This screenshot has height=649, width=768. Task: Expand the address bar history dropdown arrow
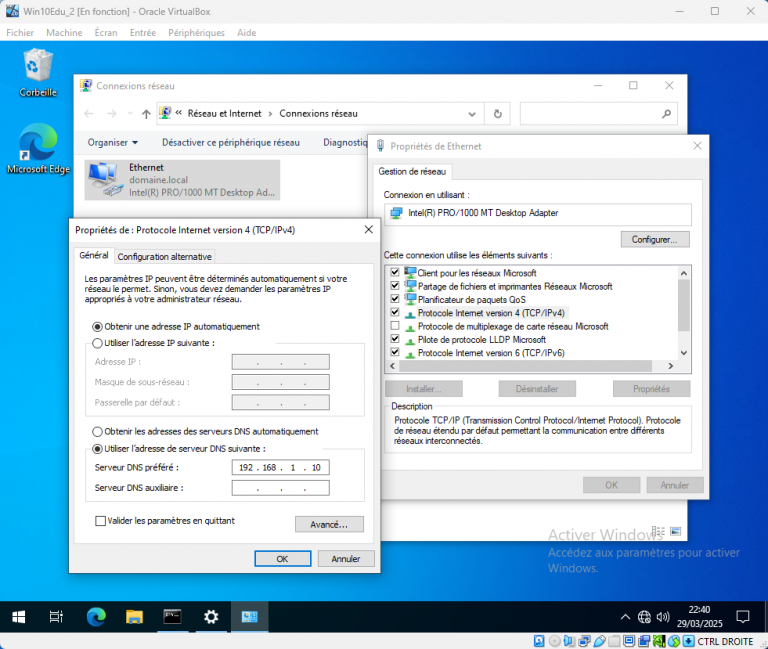476,114
